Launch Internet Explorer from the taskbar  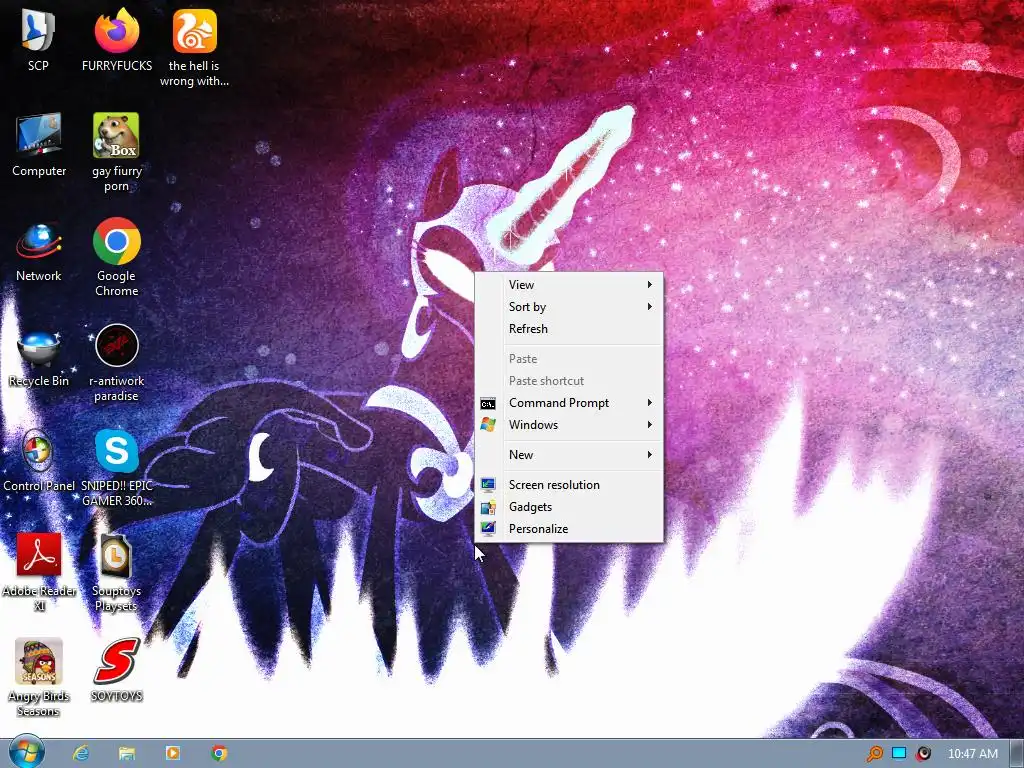pos(81,753)
